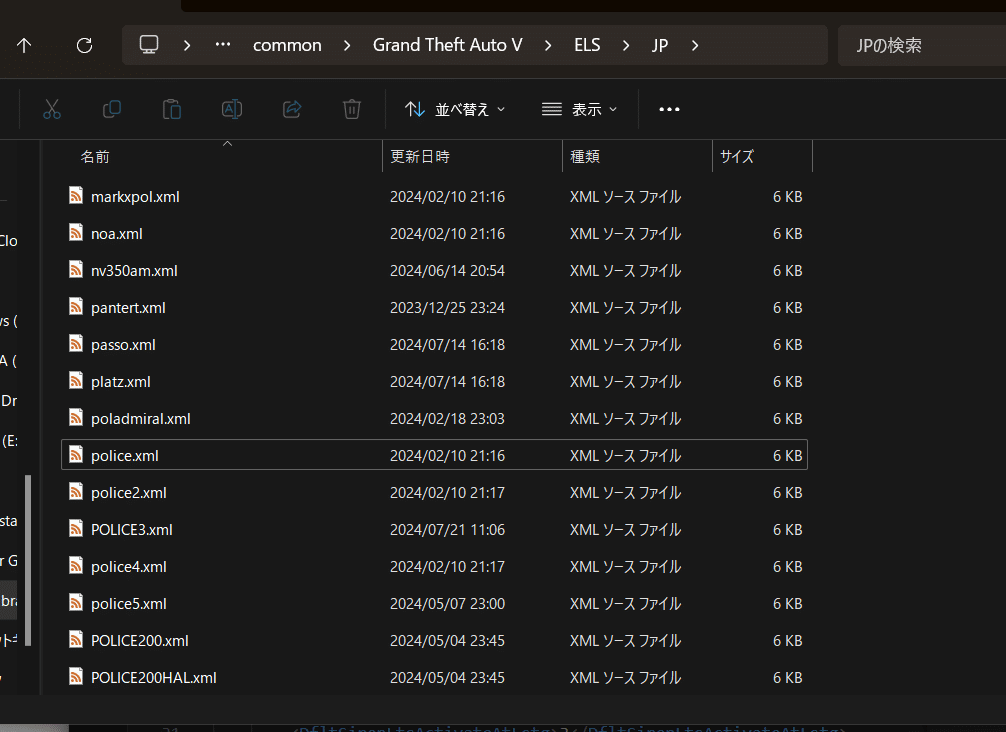Click the file icon of passo.xml
1006x732 pixels.
[76, 344]
